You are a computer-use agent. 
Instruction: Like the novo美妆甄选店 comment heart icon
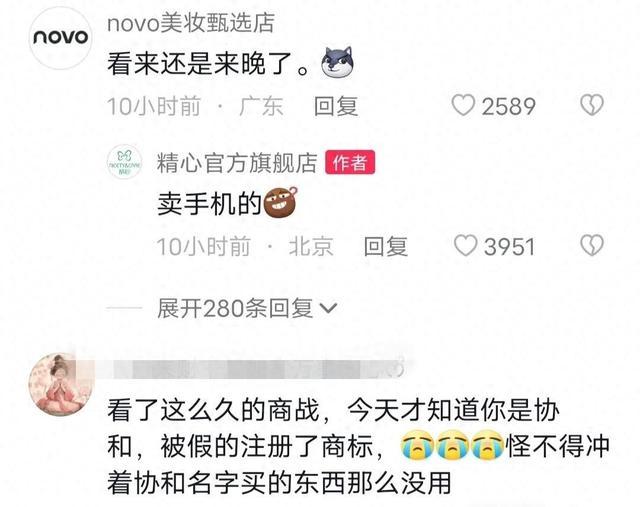tap(463, 105)
